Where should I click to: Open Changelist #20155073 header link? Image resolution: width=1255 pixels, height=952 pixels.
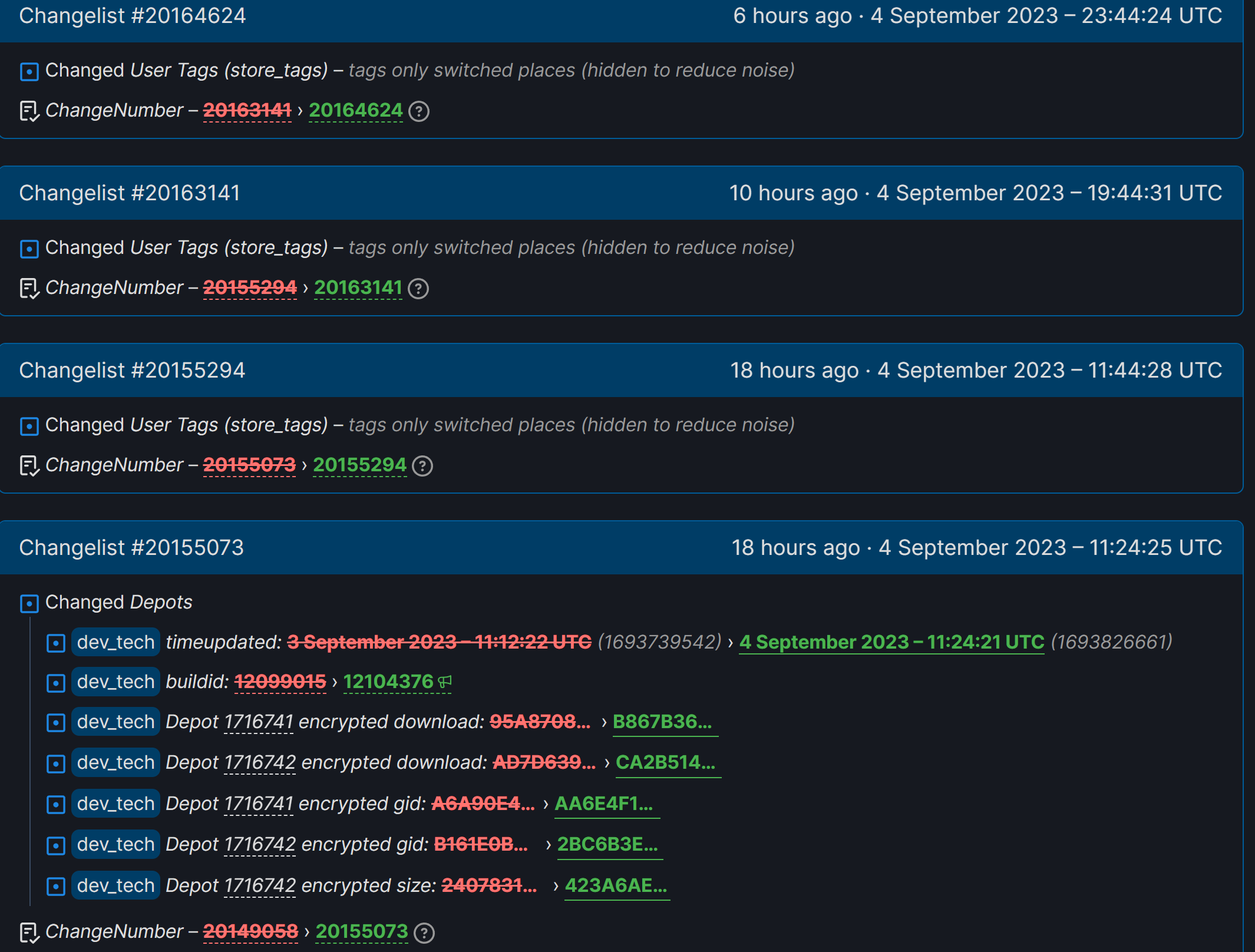[131, 548]
